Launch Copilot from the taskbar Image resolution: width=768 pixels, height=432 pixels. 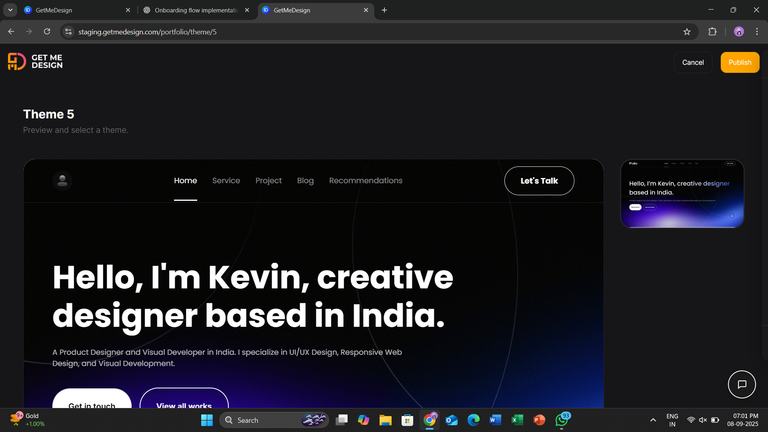363,420
